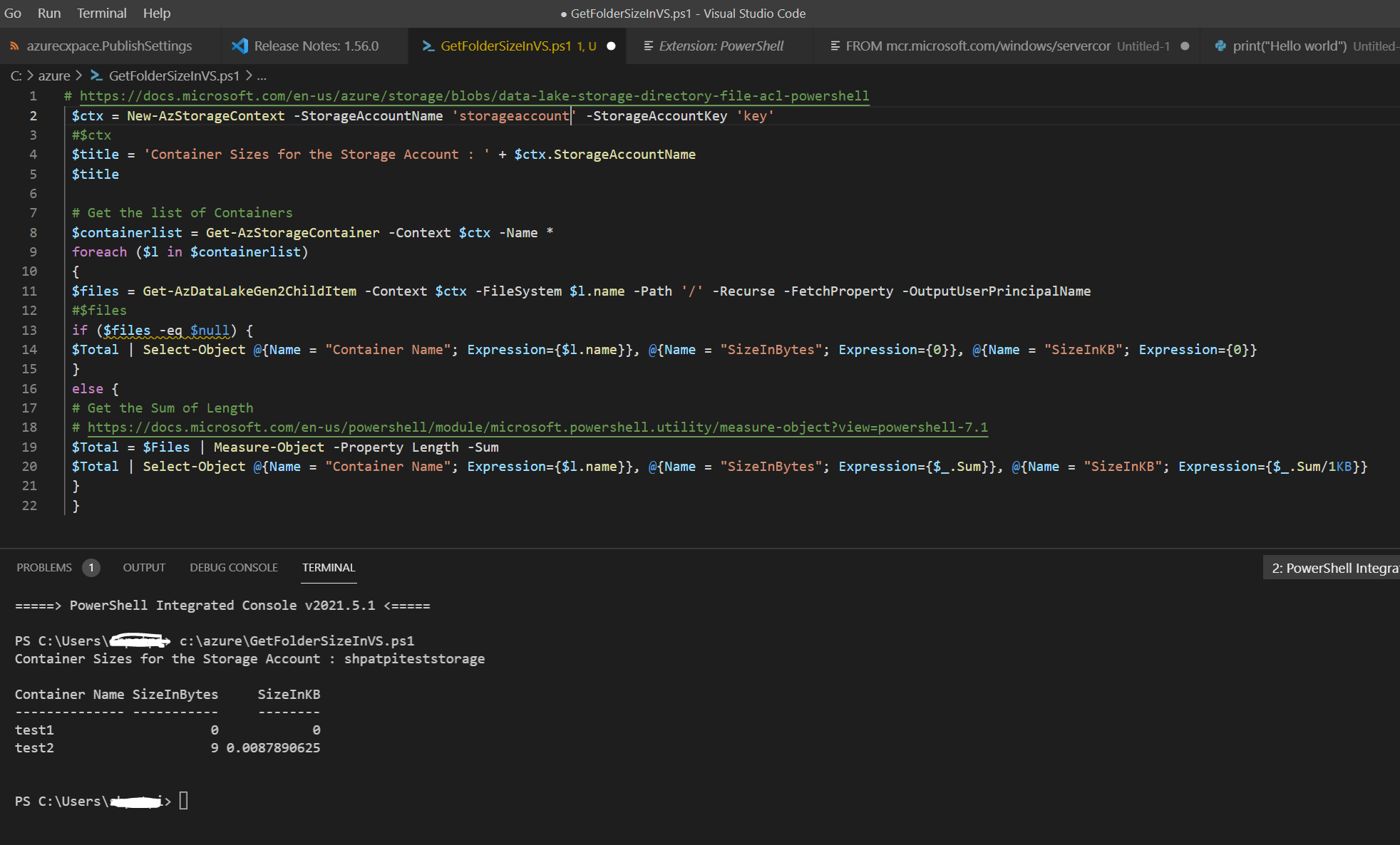1400x845 pixels.
Task: Open the OUTPUT panel tab
Action: pos(144,567)
